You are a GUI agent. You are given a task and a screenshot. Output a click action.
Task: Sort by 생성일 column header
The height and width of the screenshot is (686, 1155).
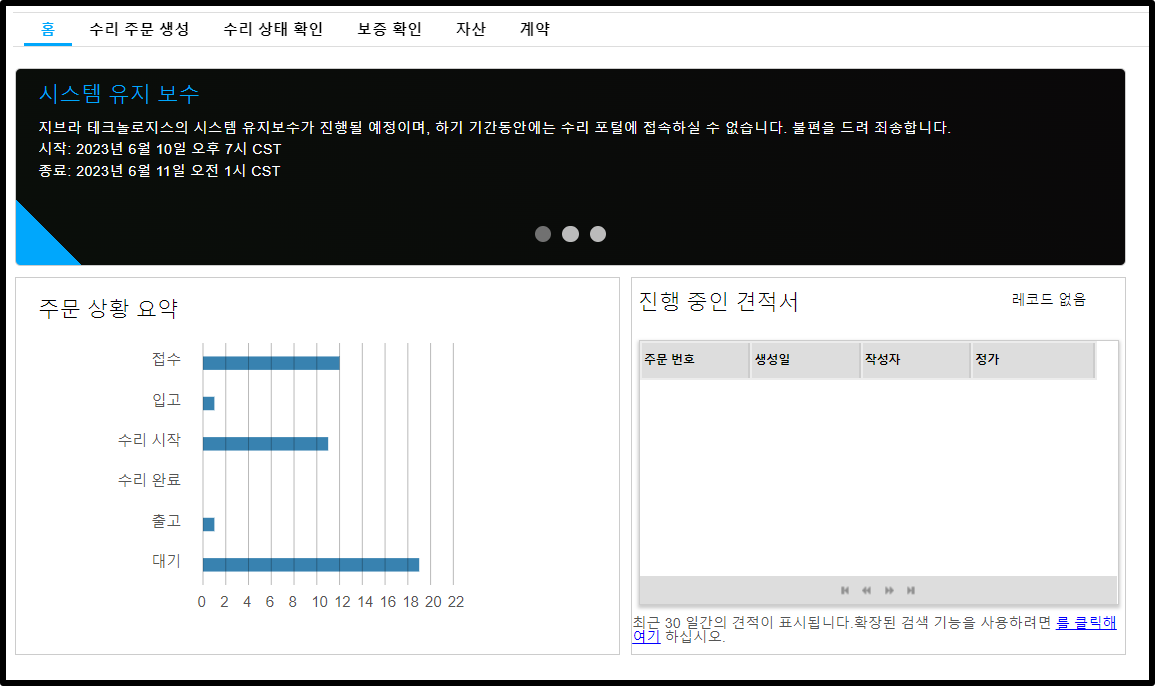[x=806, y=360]
